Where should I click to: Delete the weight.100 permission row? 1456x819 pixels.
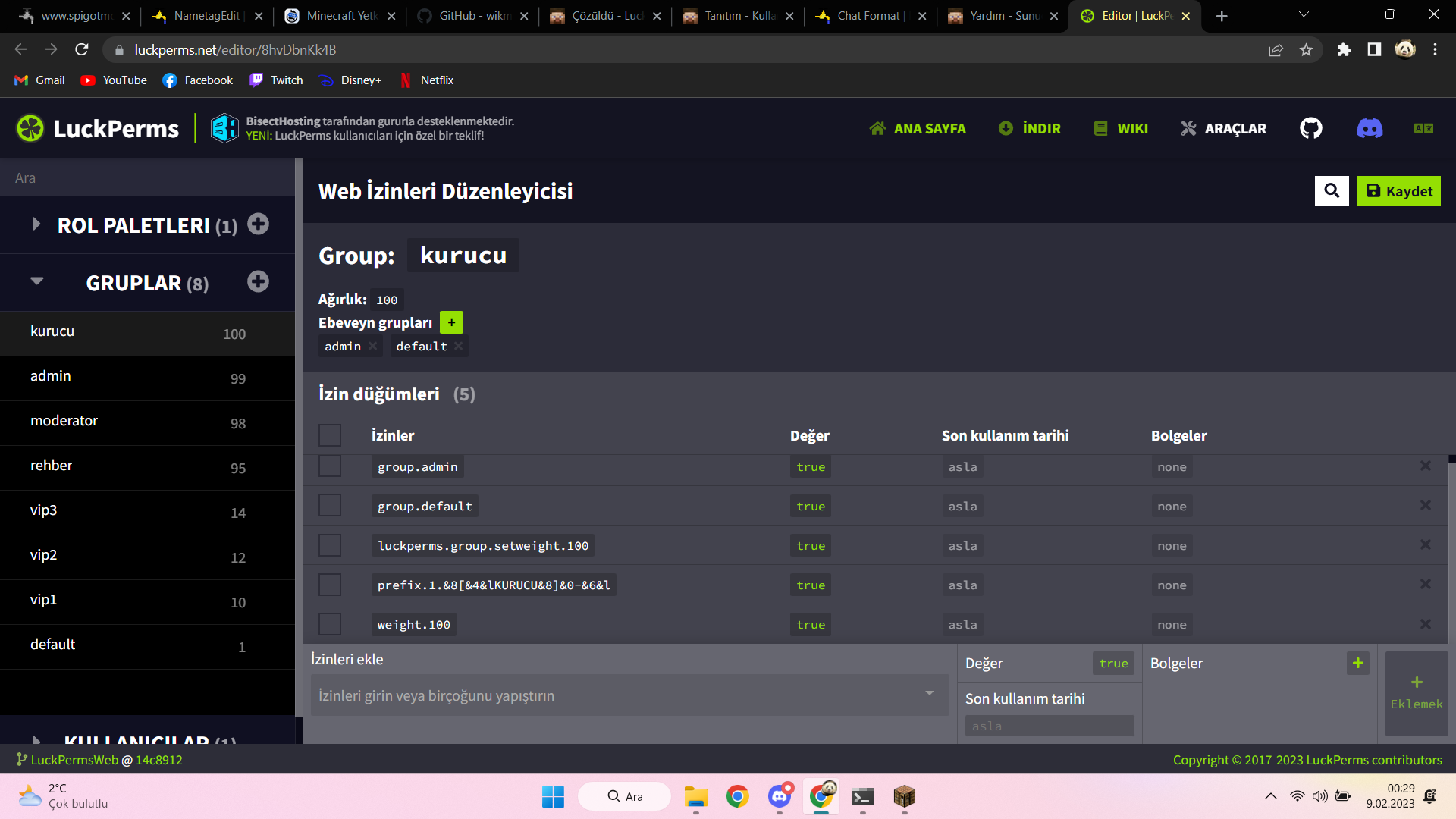pos(1426,624)
